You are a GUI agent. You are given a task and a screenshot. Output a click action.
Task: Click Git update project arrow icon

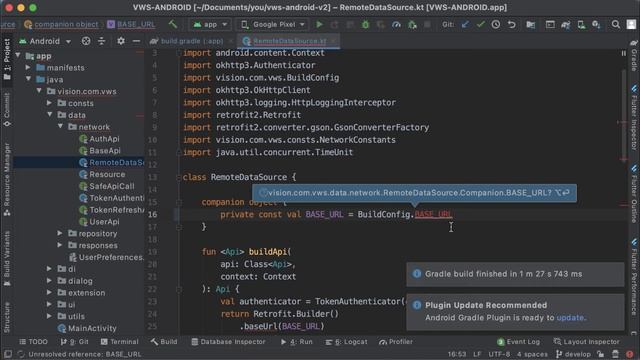(465, 24)
